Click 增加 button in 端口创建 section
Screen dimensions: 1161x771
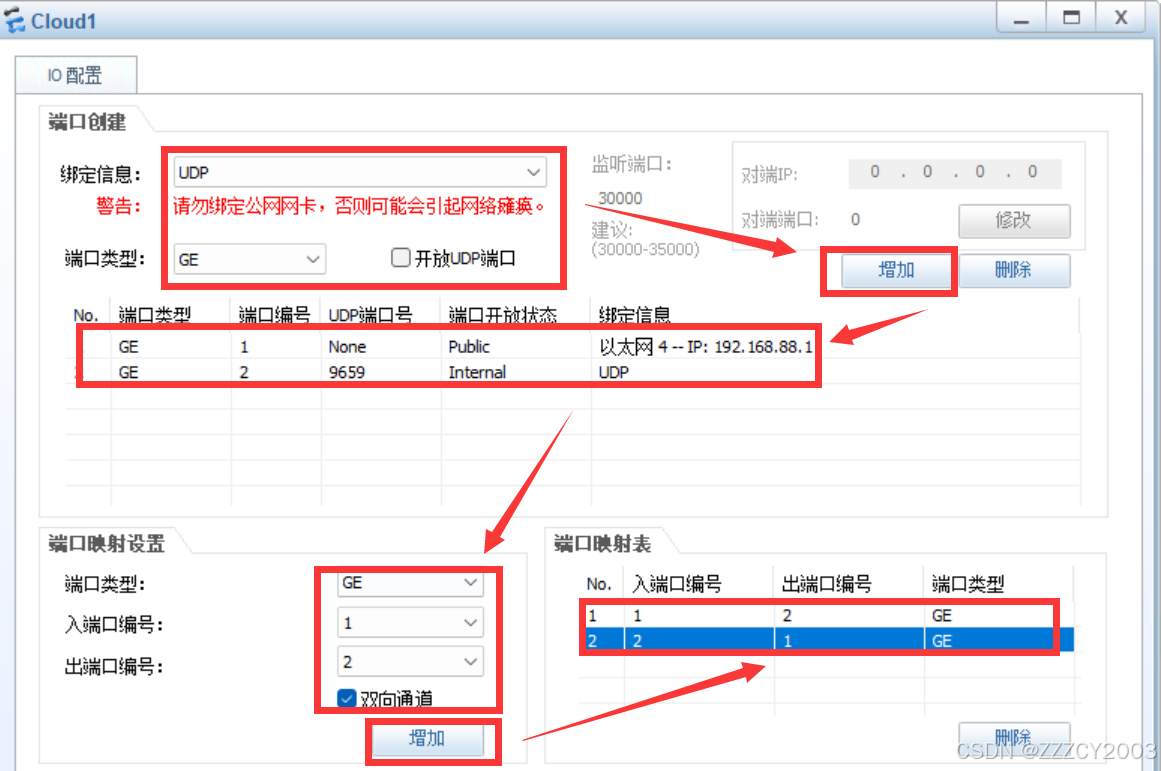click(x=896, y=270)
